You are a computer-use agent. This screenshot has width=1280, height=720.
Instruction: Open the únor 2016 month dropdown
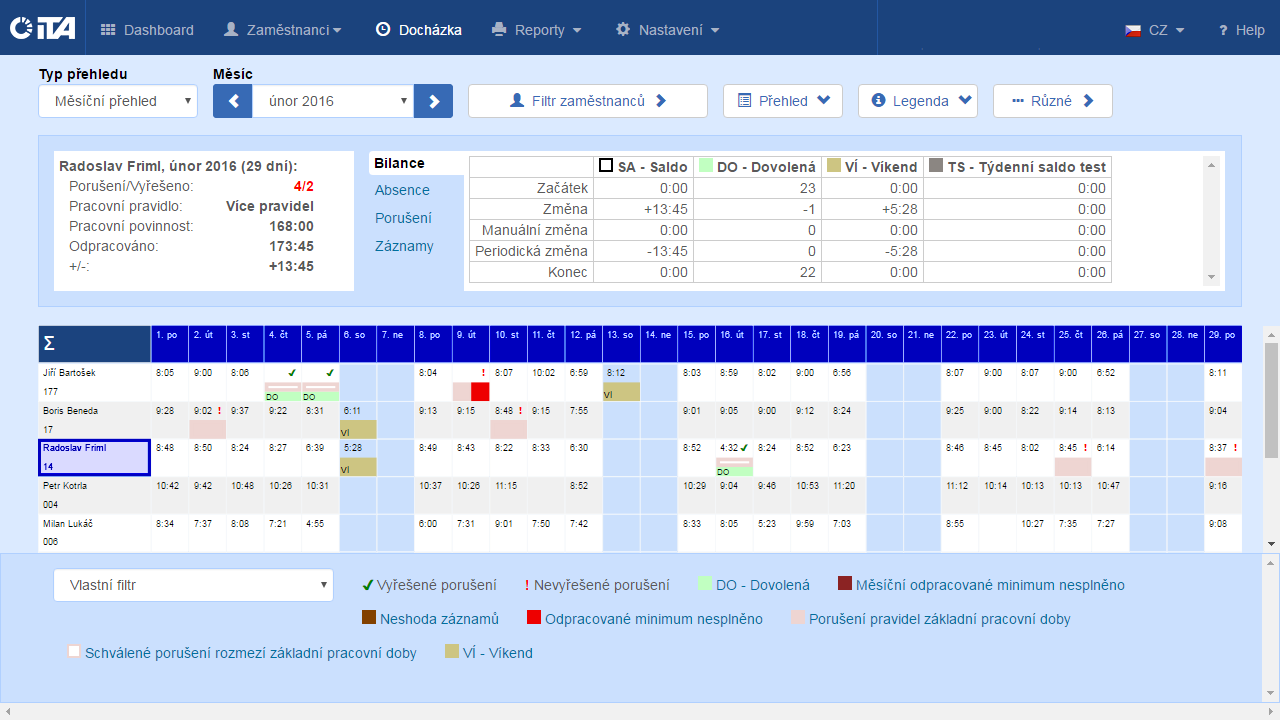click(332, 101)
